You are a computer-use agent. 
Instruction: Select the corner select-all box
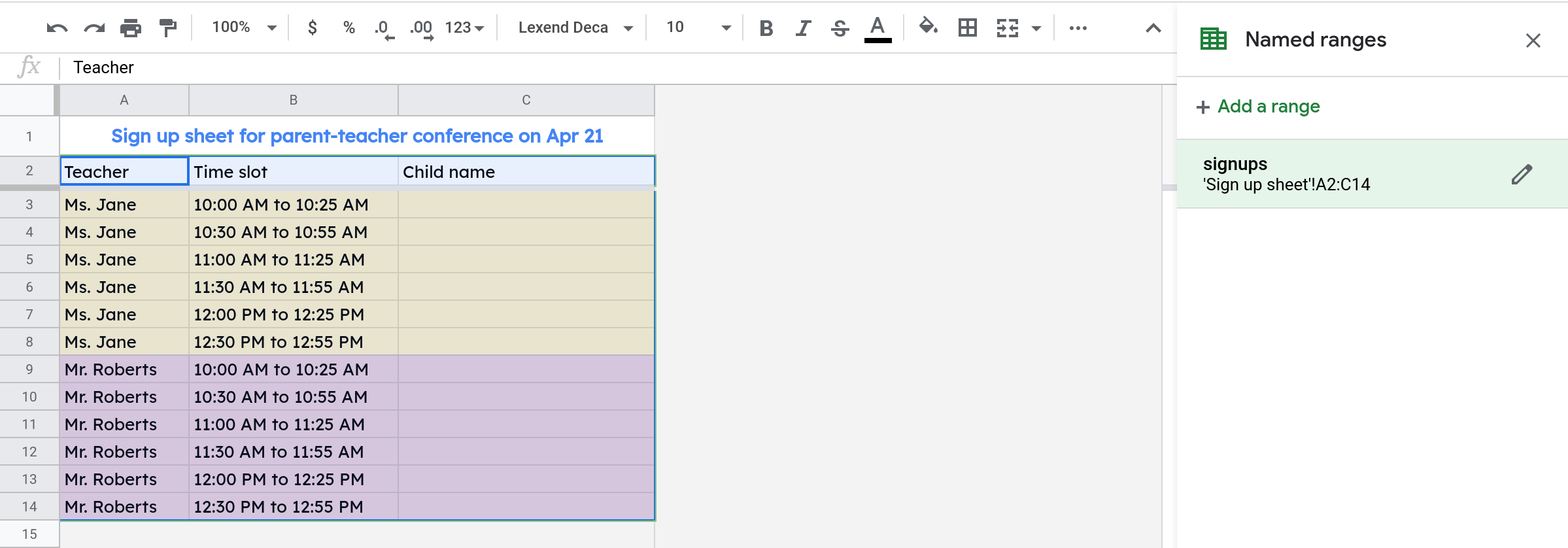click(29, 100)
